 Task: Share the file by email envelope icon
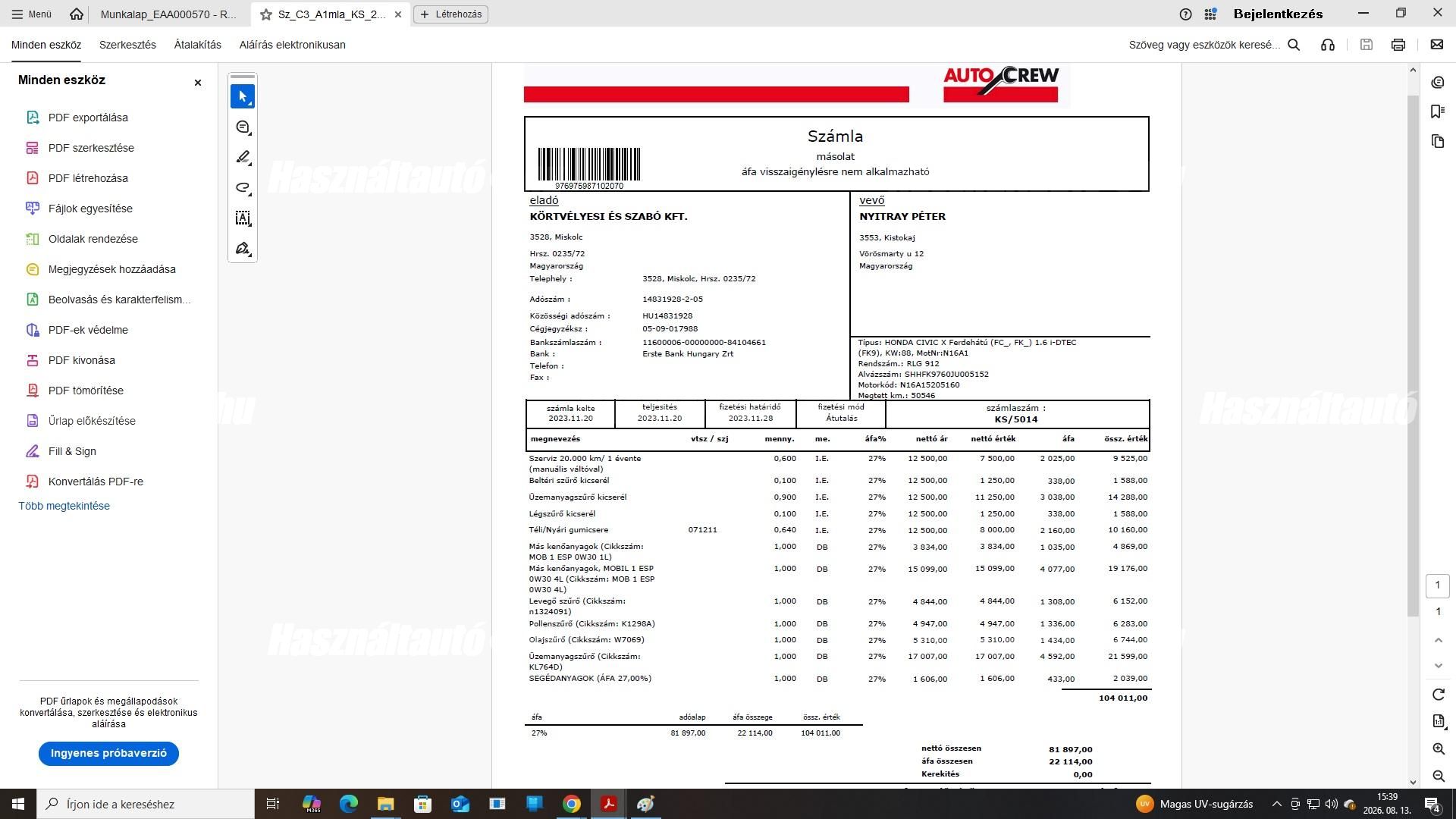[x=1437, y=45]
